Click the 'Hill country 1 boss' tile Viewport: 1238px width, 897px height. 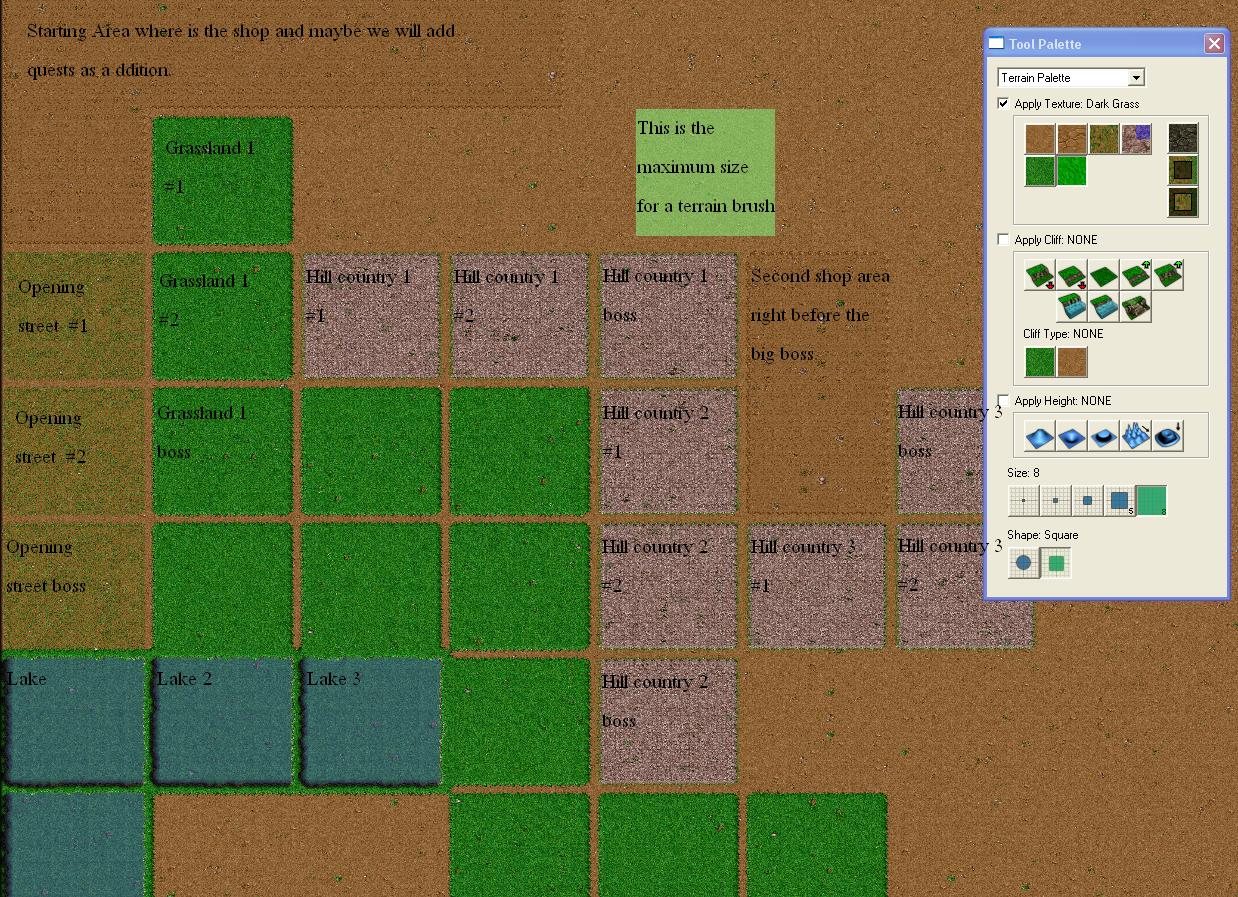click(x=668, y=316)
